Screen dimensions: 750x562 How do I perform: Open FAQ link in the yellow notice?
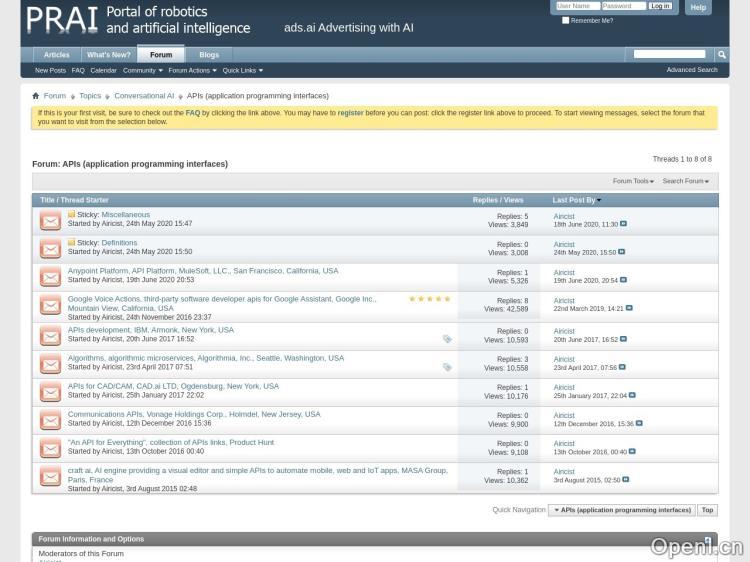193,113
